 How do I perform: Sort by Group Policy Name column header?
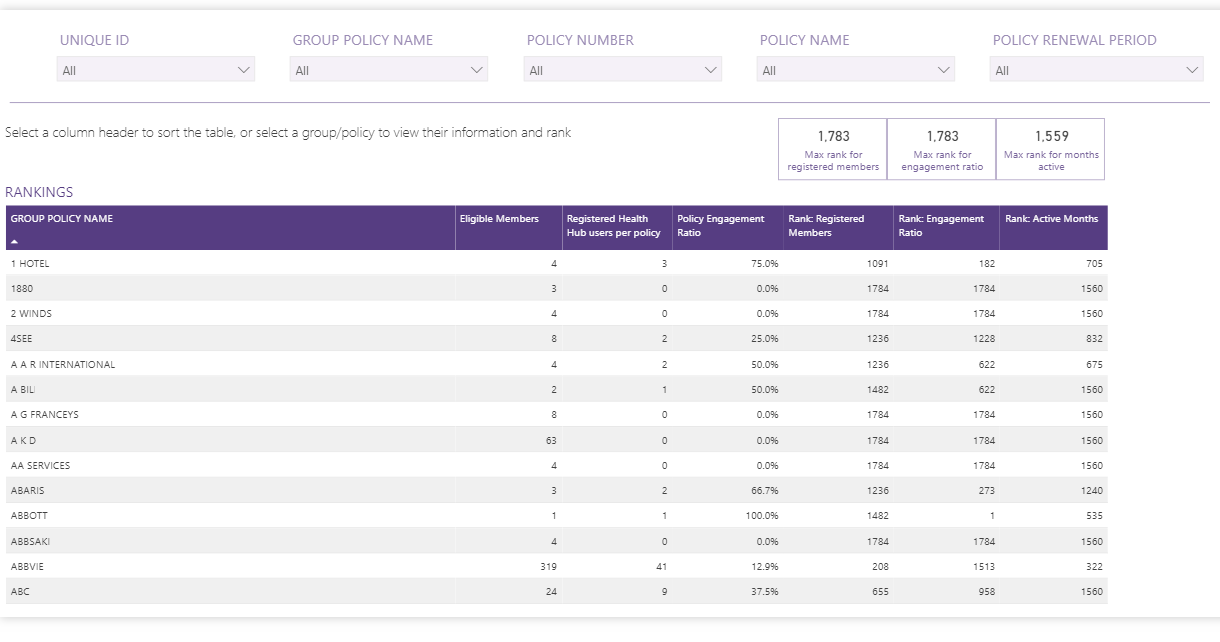coord(230,227)
